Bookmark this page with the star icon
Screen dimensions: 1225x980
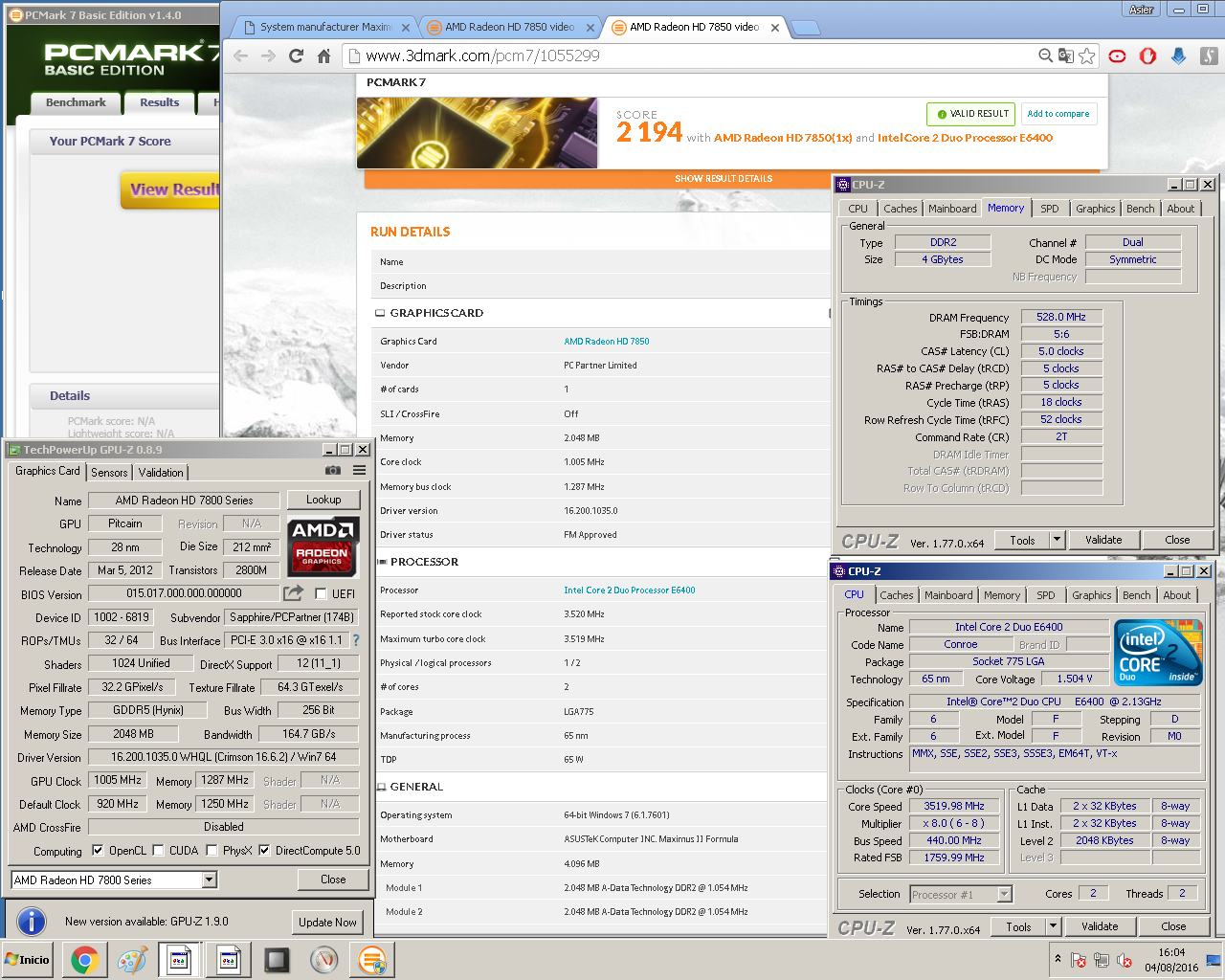(1086, 56)
